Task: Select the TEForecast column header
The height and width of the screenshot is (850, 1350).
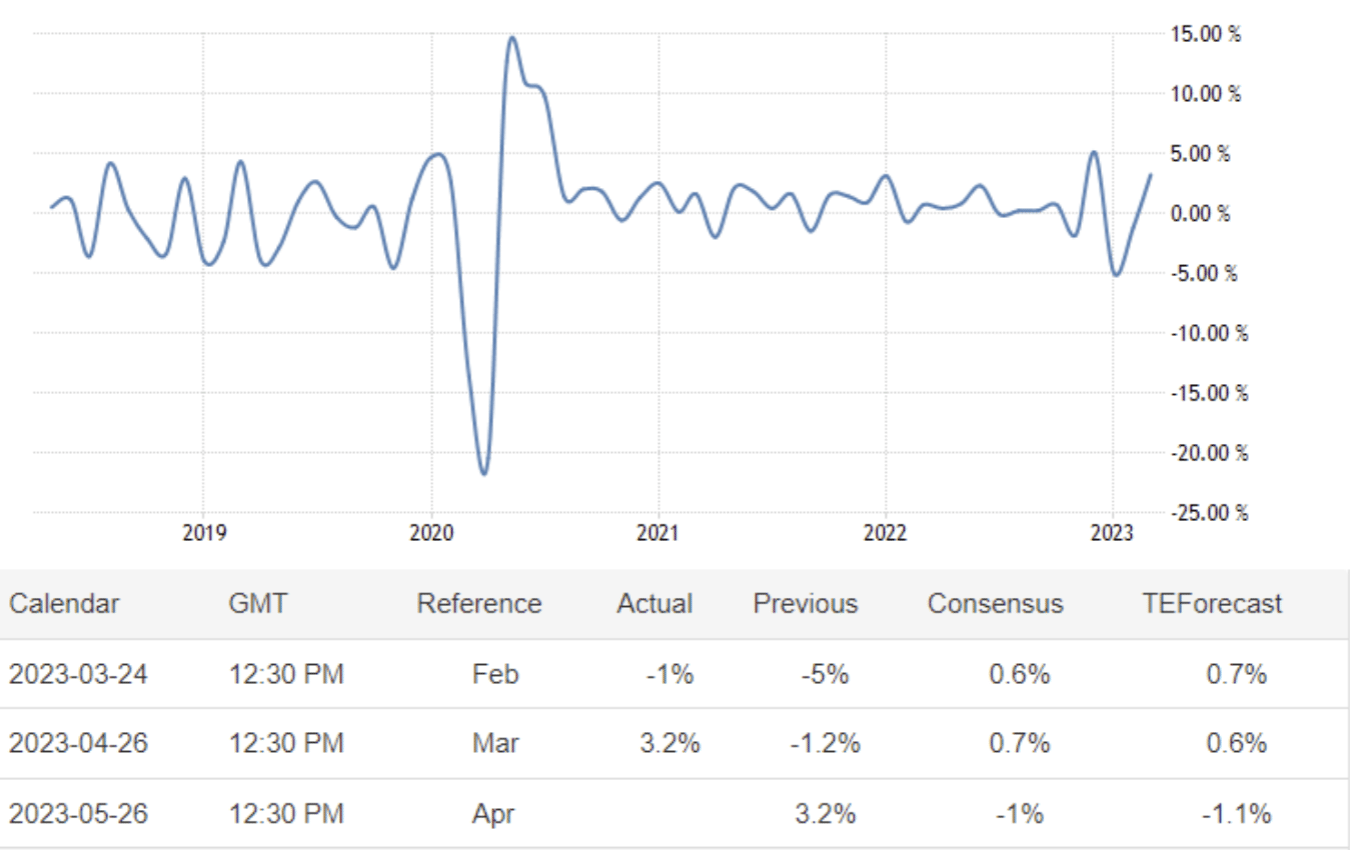Action: point(1212,604)
